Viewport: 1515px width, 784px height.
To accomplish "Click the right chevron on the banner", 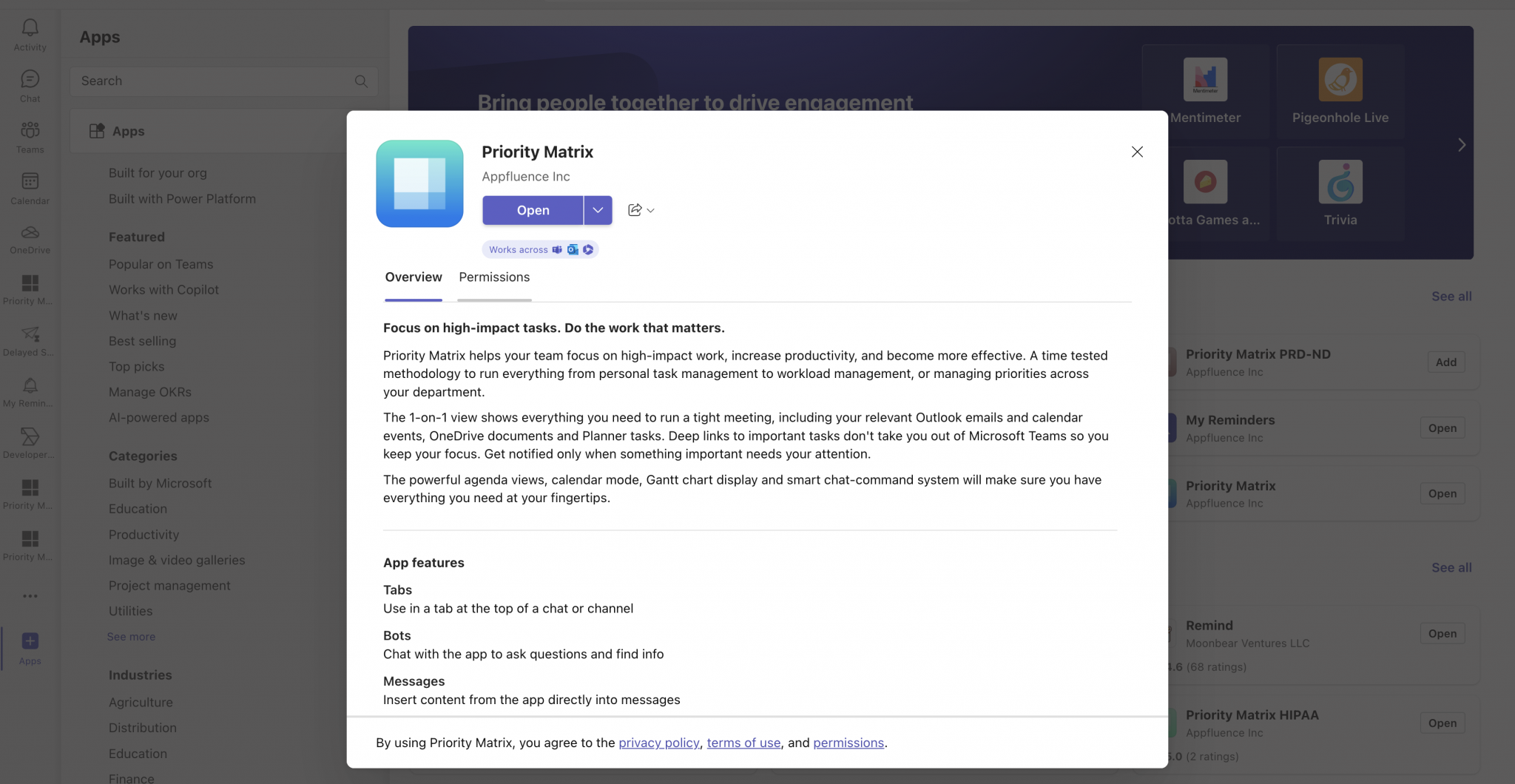I will point(1461,144).
